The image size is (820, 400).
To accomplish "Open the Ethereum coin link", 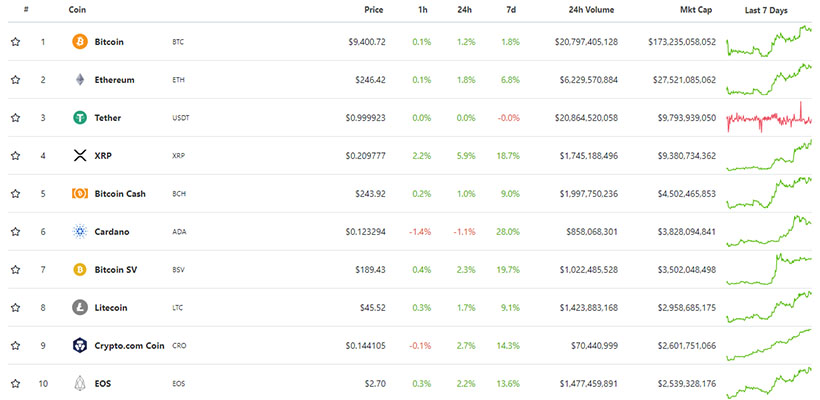I will pos(114,80).
